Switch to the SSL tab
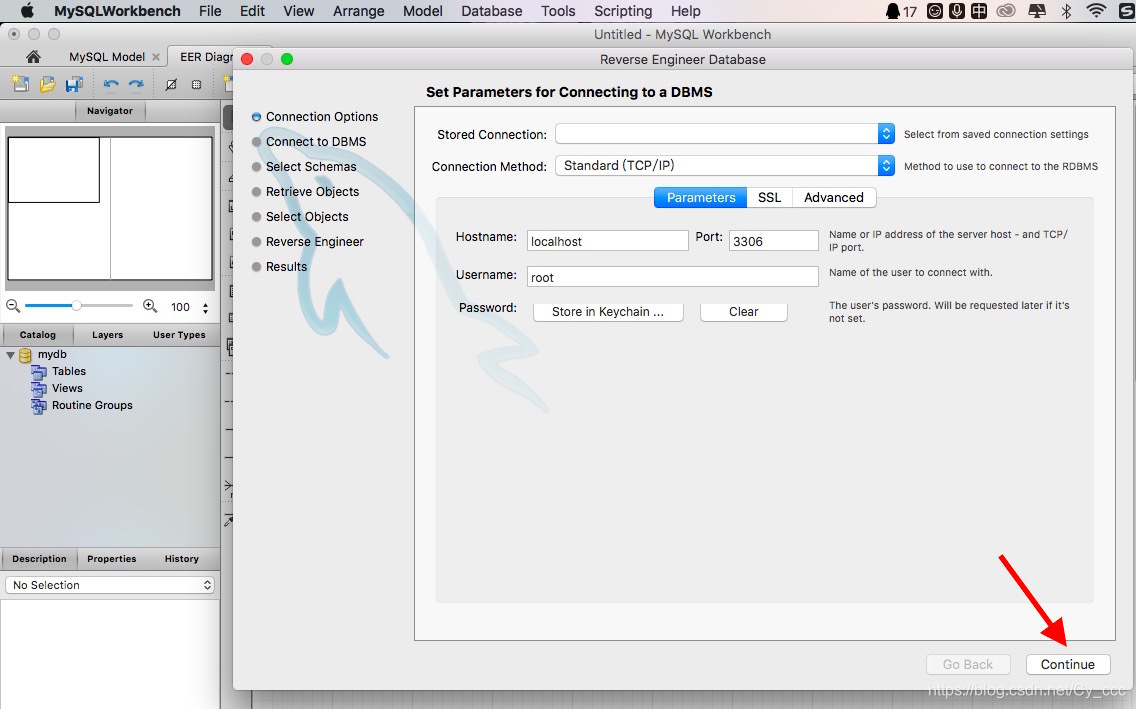This screenshot has width=1136, height=709. click(x=769, y=198)
